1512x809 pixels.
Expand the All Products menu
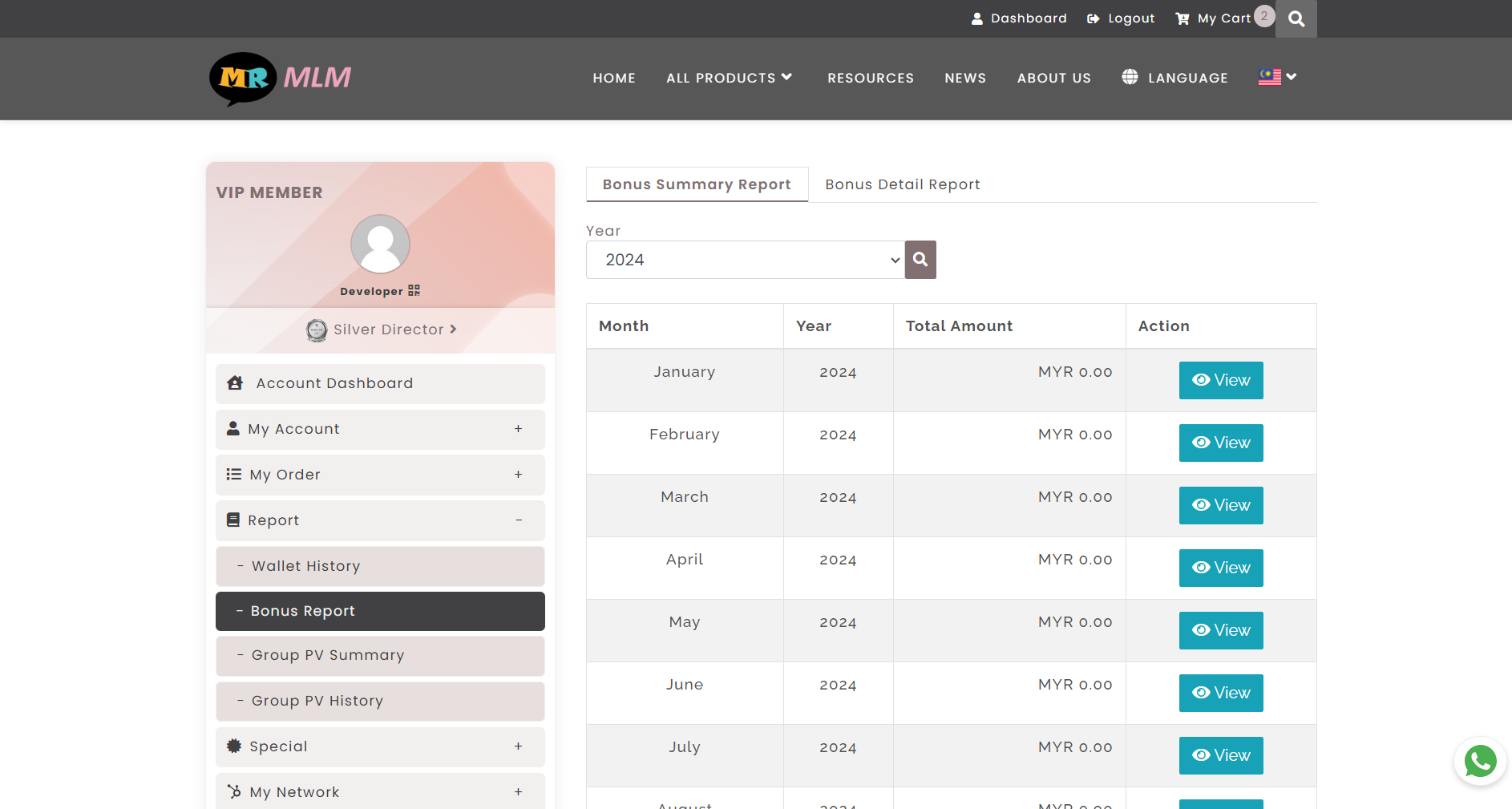[x=729, y=78]
